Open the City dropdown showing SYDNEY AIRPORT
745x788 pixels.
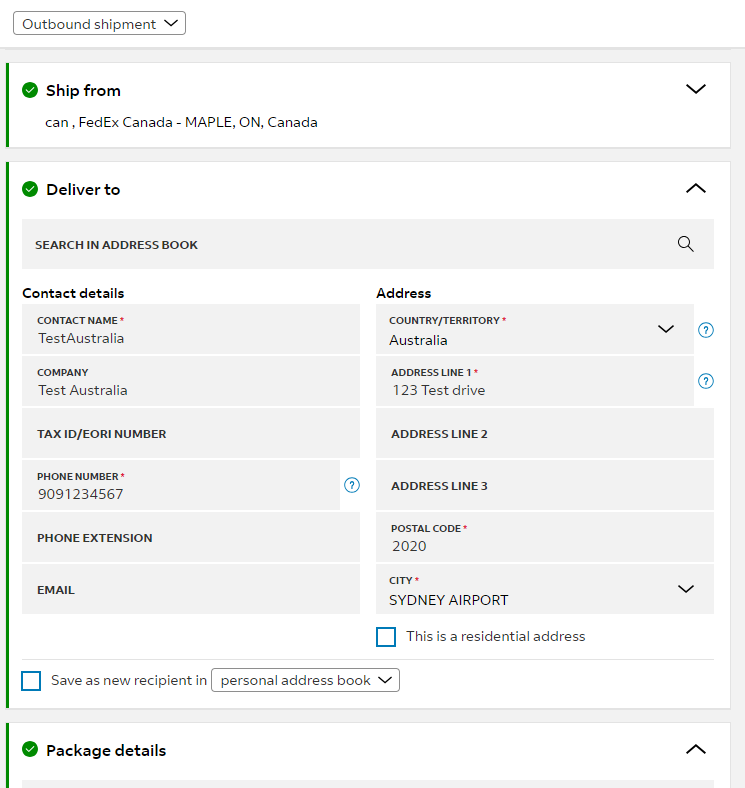click(x=545, y=589)
